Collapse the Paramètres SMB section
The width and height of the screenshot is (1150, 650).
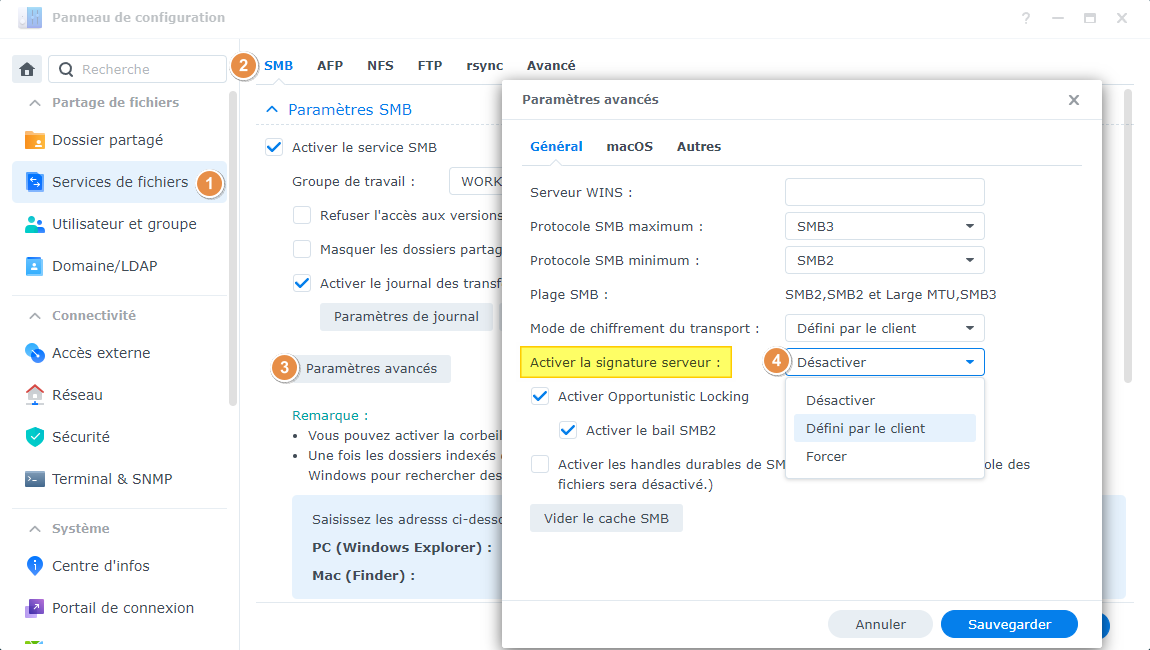272,110
